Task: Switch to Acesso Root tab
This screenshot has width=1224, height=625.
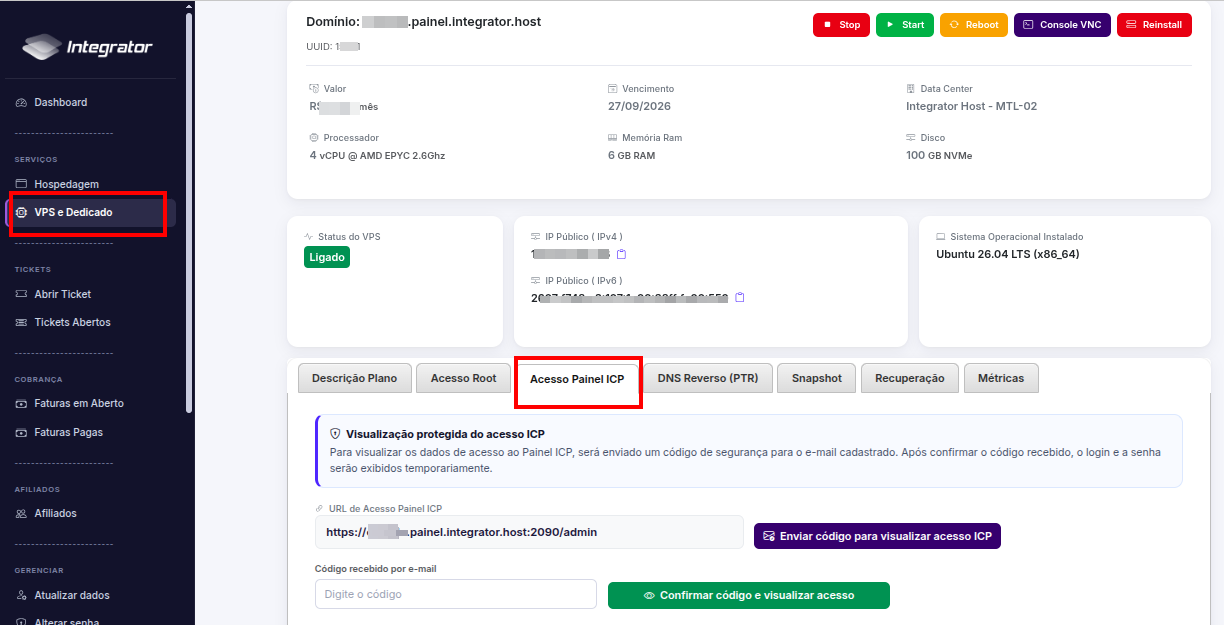Action: [463, 378]
